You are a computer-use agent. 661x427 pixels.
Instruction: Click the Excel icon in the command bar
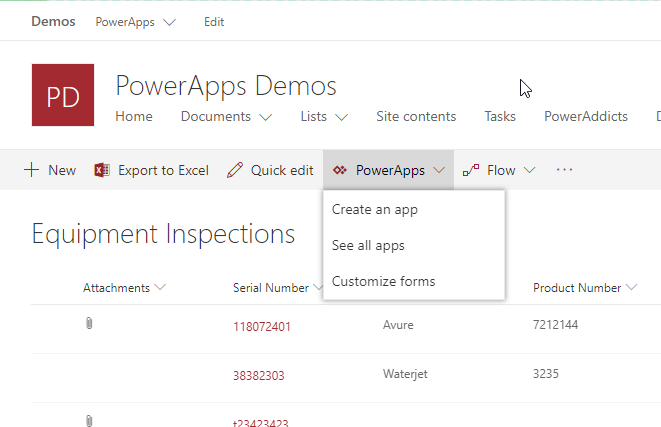coord(102,170)
